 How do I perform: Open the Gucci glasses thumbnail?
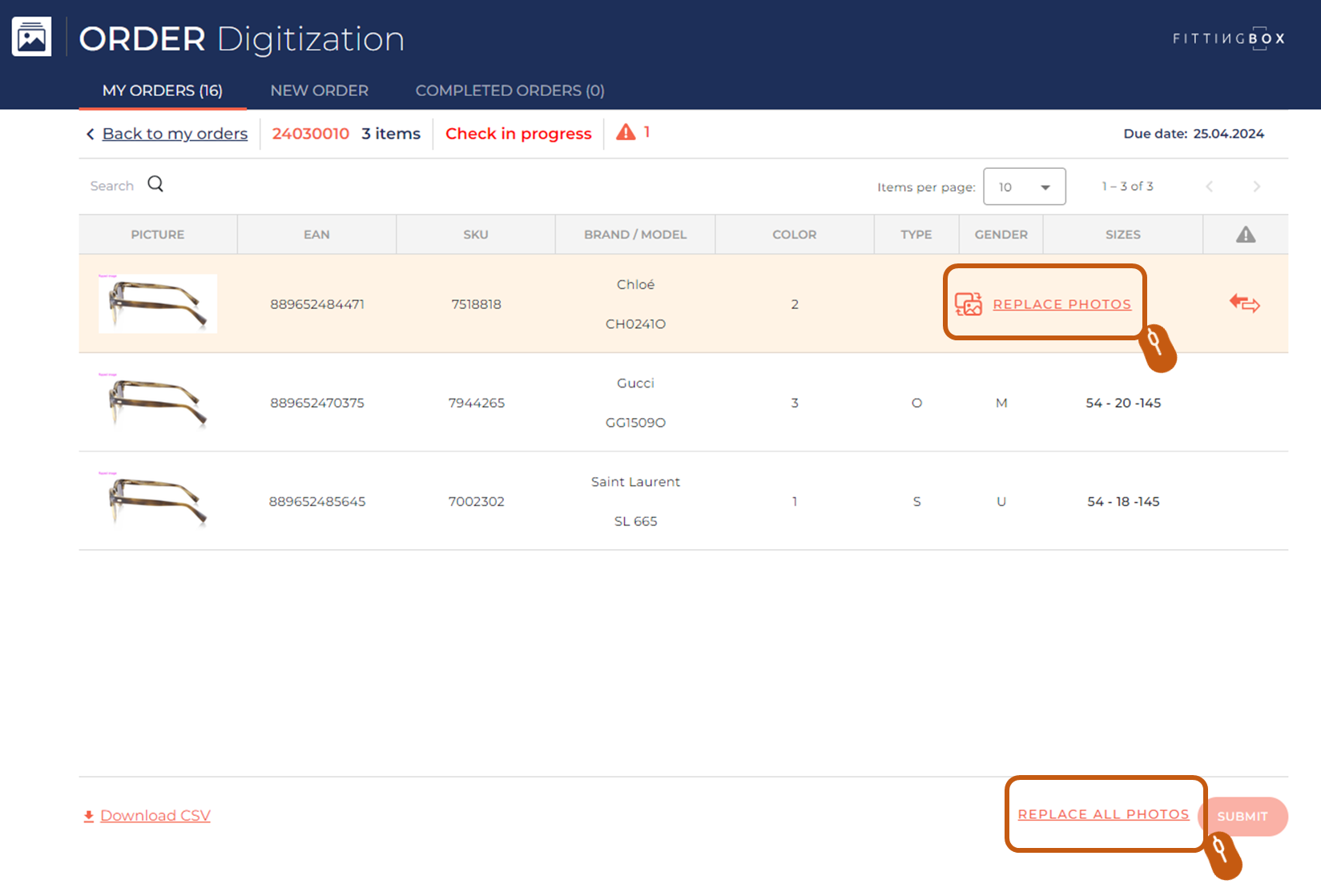tap(157, 402)
